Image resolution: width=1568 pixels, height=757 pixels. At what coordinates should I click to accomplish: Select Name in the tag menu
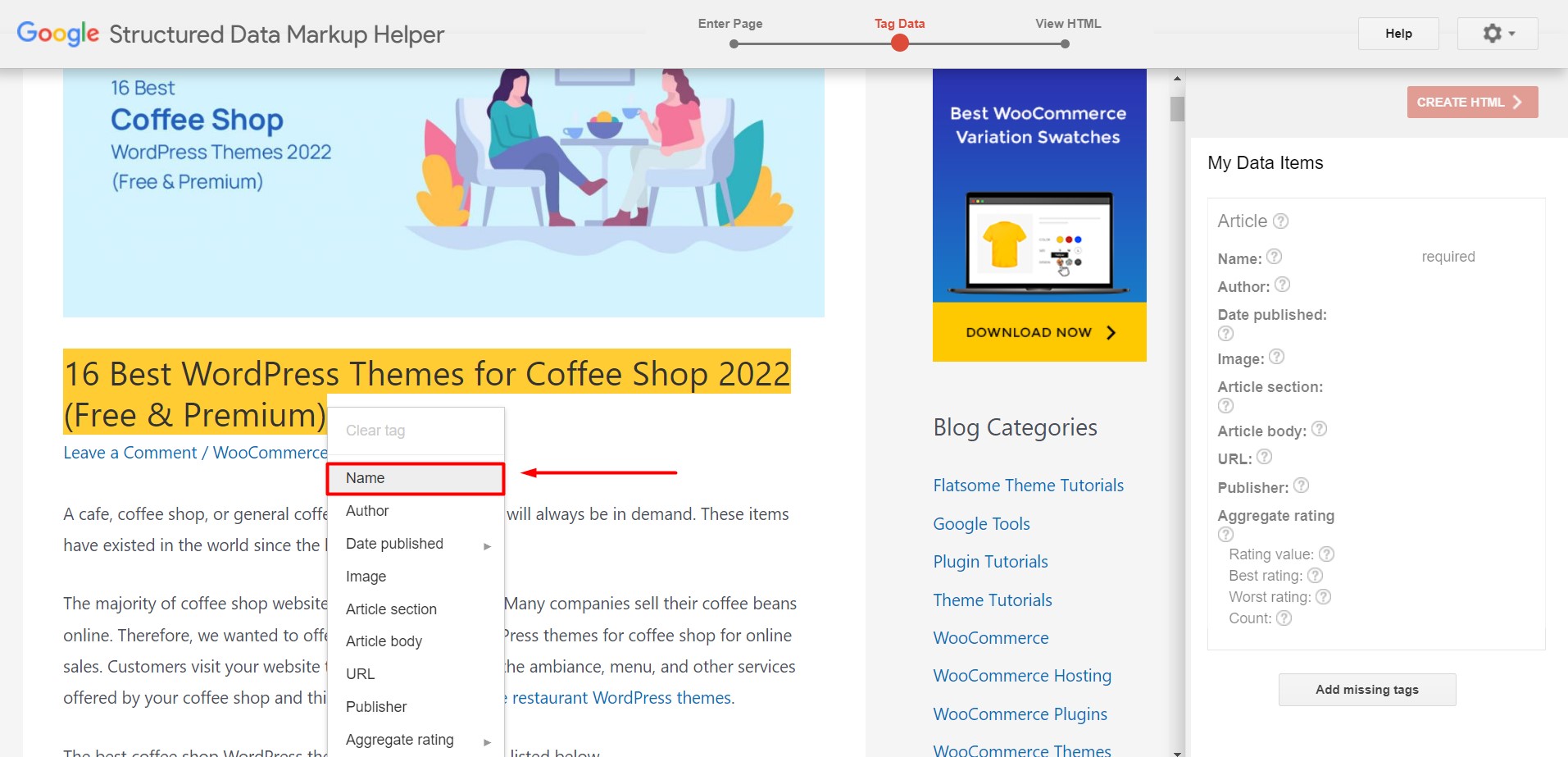point(416,478)
